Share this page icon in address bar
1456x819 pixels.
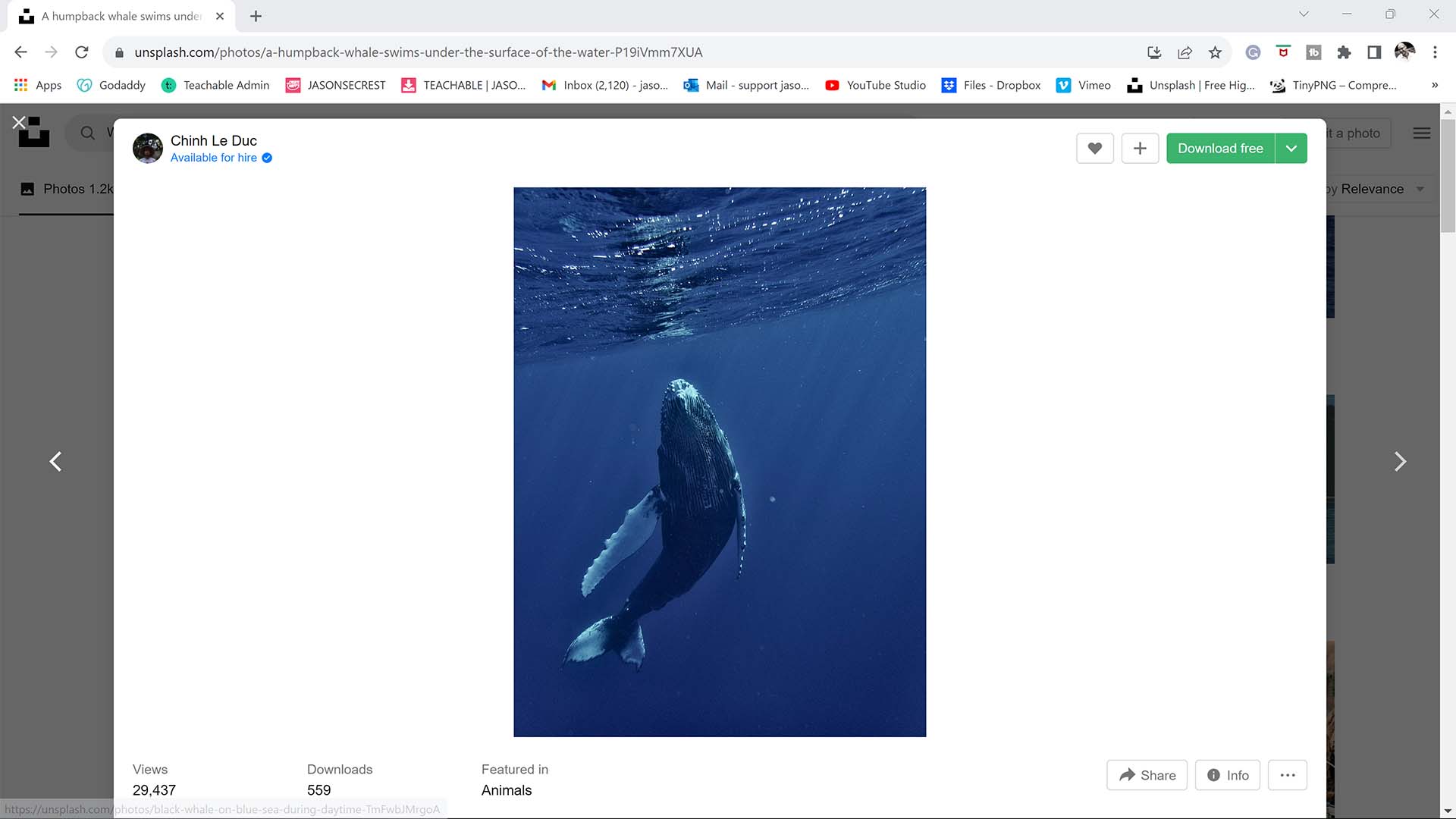click(x=1185, y=52)
